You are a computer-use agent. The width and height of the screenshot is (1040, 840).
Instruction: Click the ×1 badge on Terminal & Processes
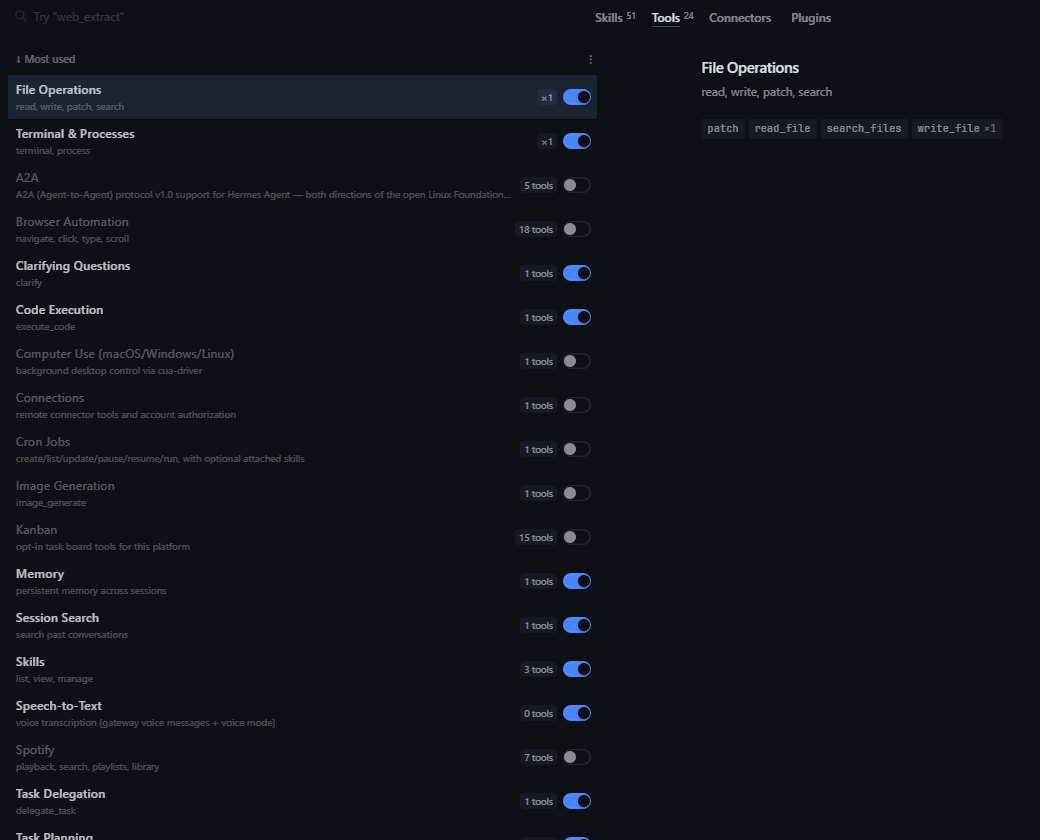click(547, 141)
